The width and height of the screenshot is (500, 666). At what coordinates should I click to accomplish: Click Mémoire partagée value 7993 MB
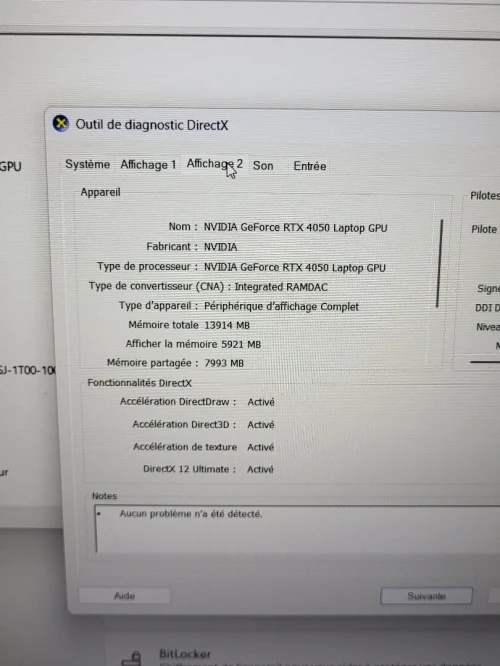point(224,363)
